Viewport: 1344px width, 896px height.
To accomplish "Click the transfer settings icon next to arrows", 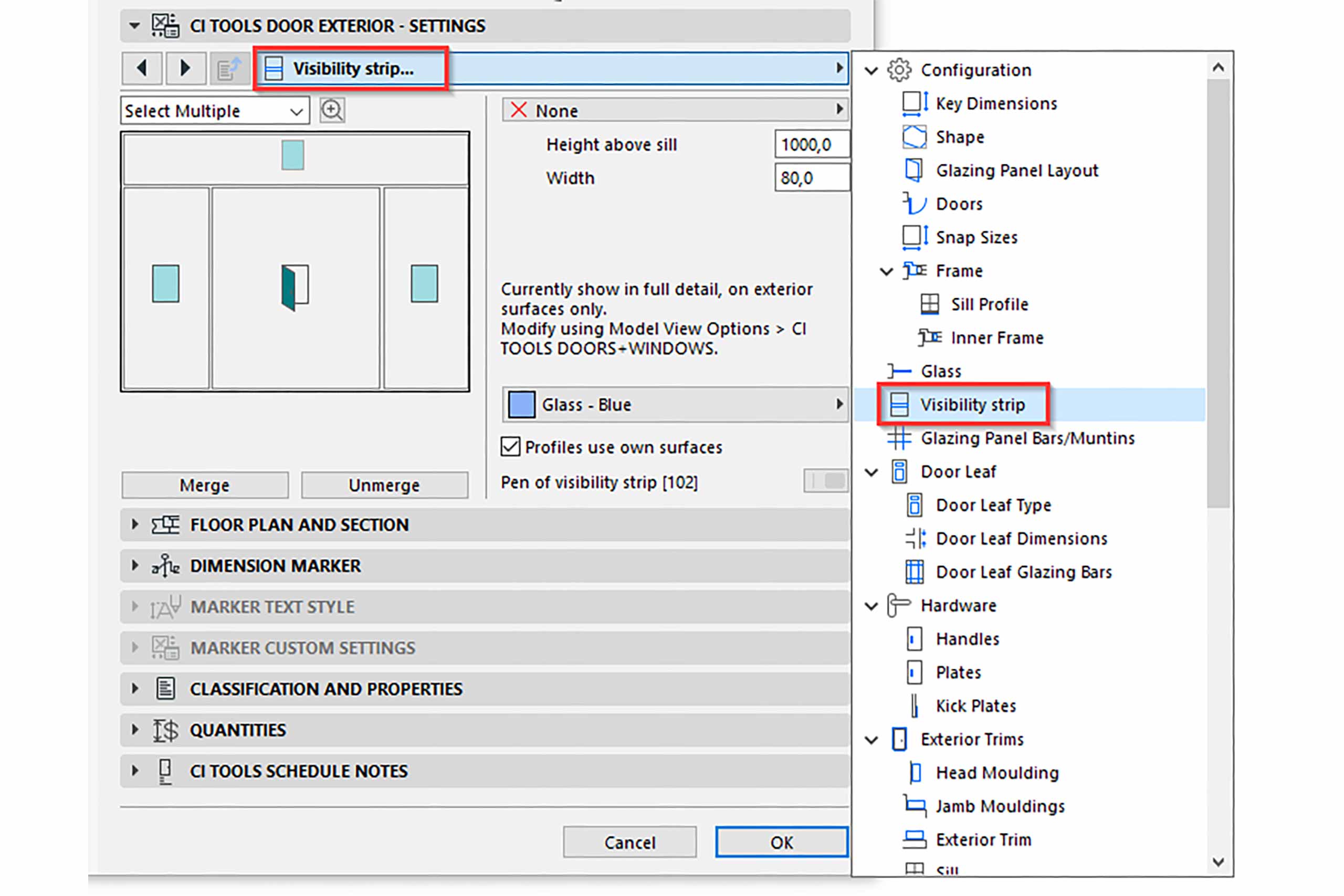I will tap(230, 68).
